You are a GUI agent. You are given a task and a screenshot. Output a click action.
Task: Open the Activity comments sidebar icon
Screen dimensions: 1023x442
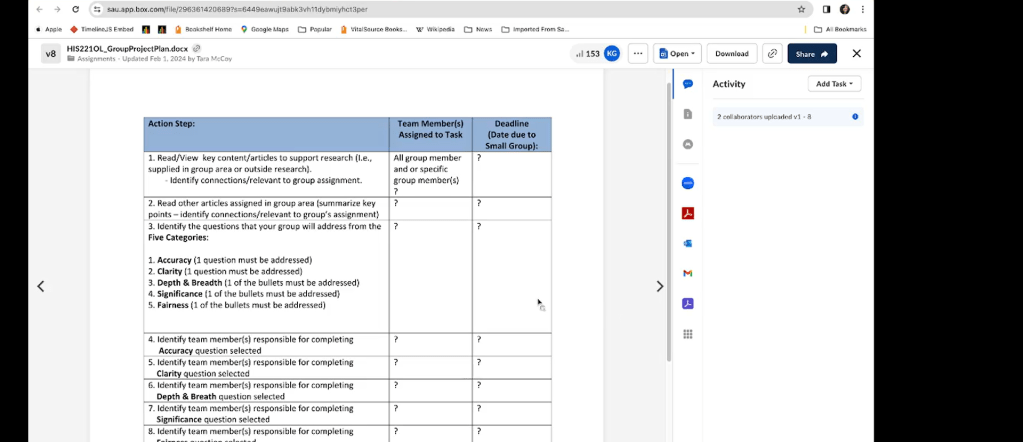click(x=688, y=84)
